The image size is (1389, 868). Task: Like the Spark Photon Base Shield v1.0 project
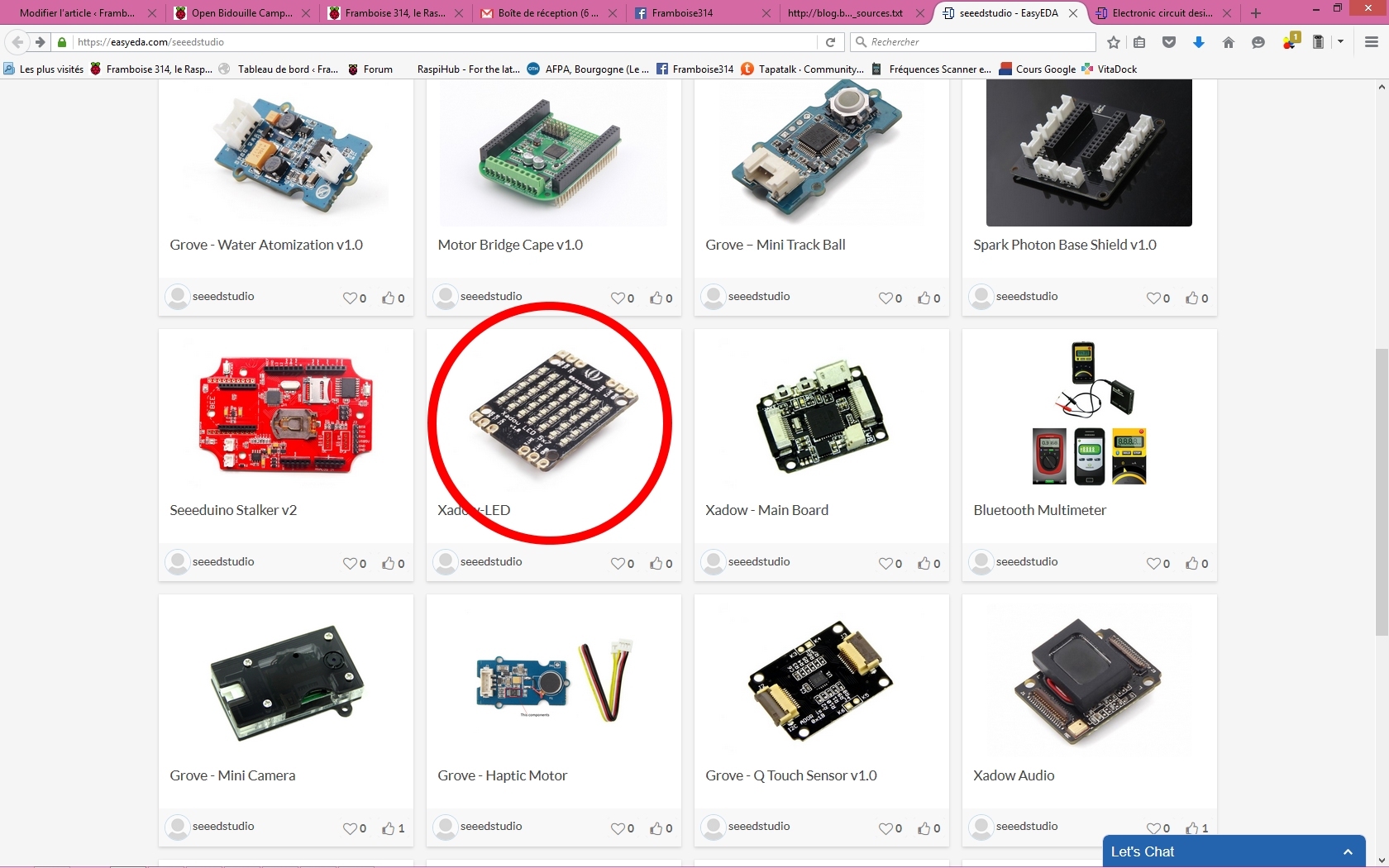[1192, 298]
